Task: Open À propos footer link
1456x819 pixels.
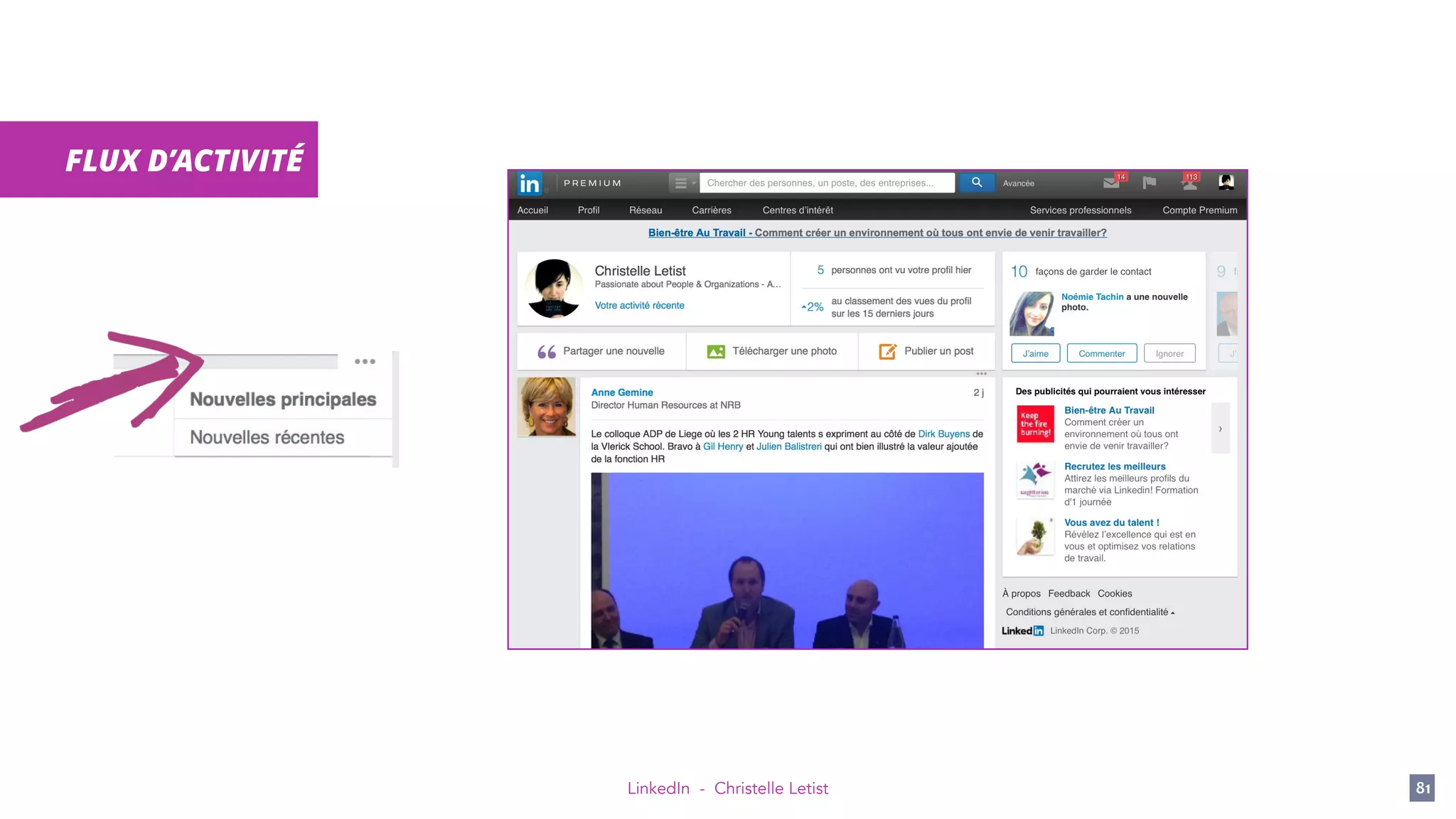Action: click(x=1021, y=594)
